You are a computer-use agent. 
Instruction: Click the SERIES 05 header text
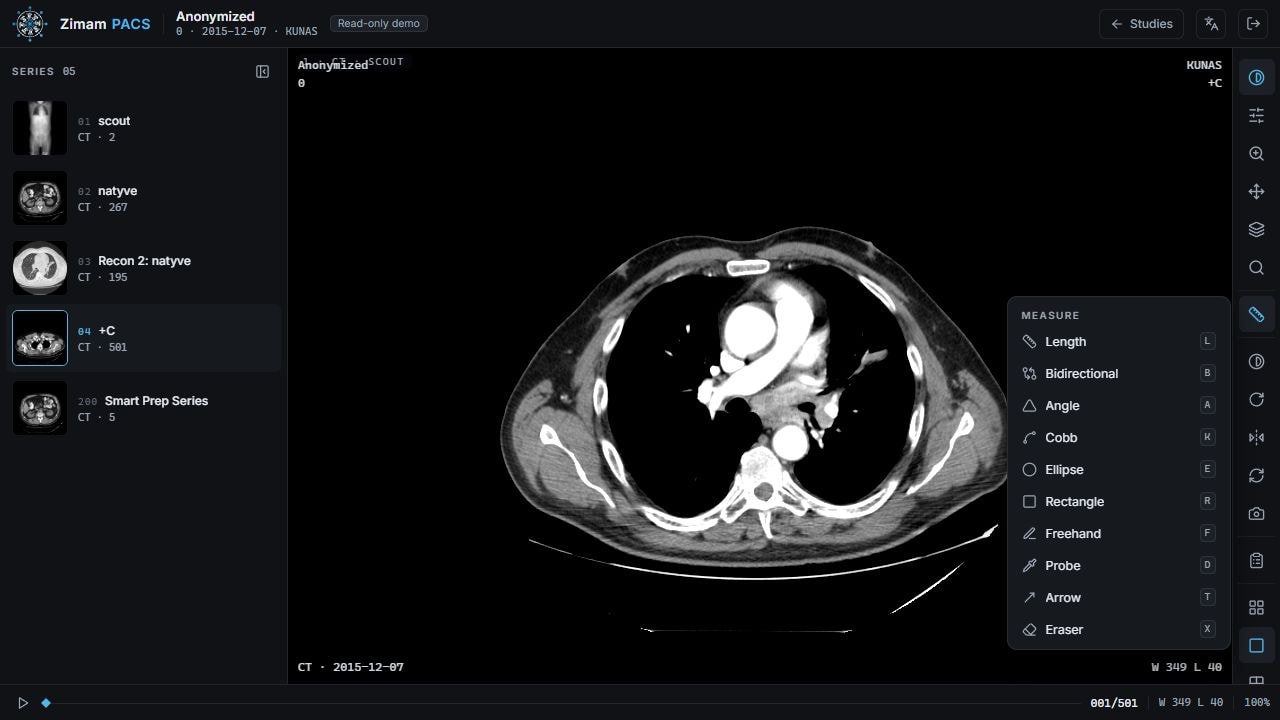tap(44, 72)
